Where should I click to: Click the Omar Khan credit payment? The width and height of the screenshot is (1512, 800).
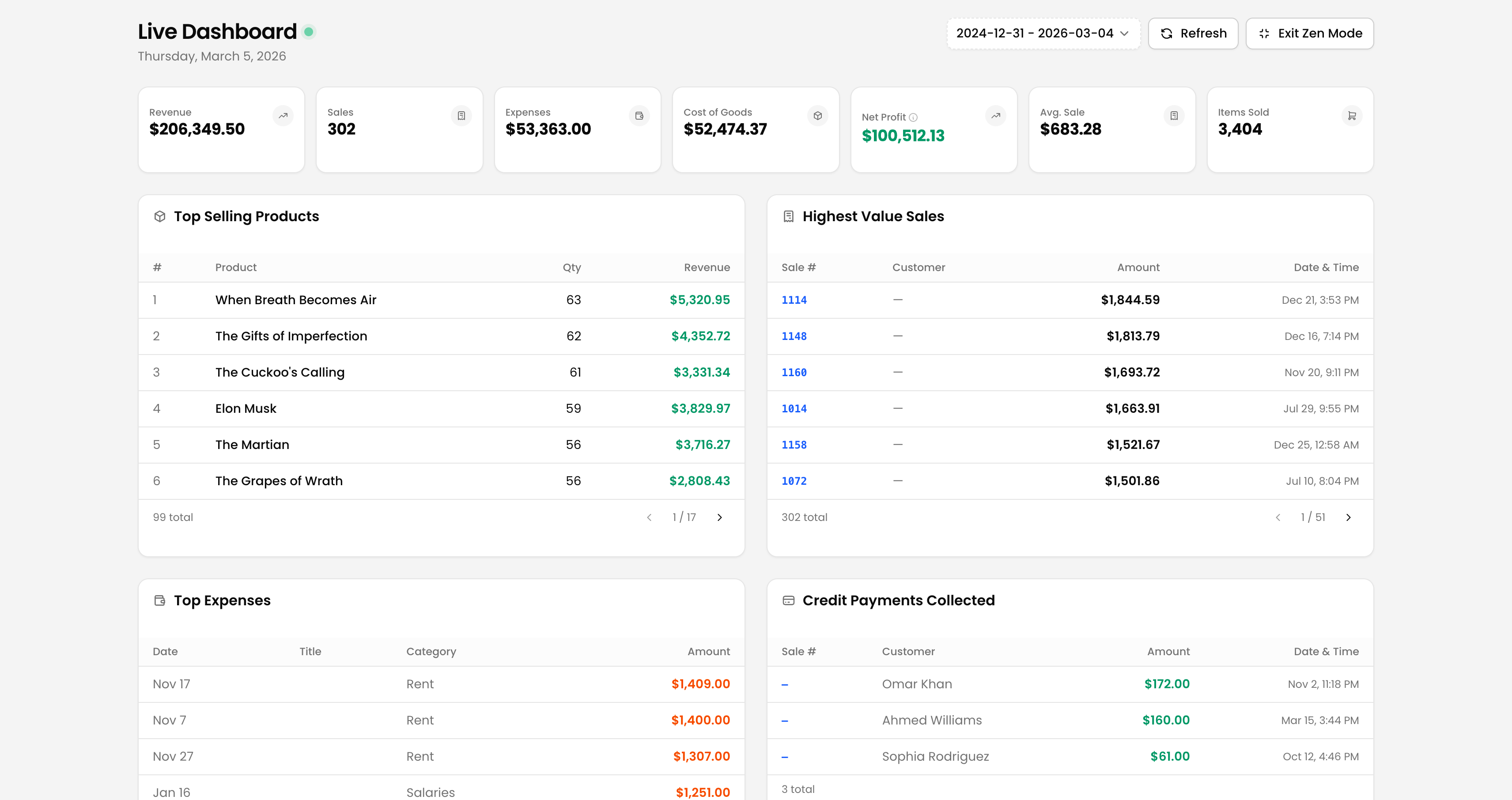[1070, 684]
